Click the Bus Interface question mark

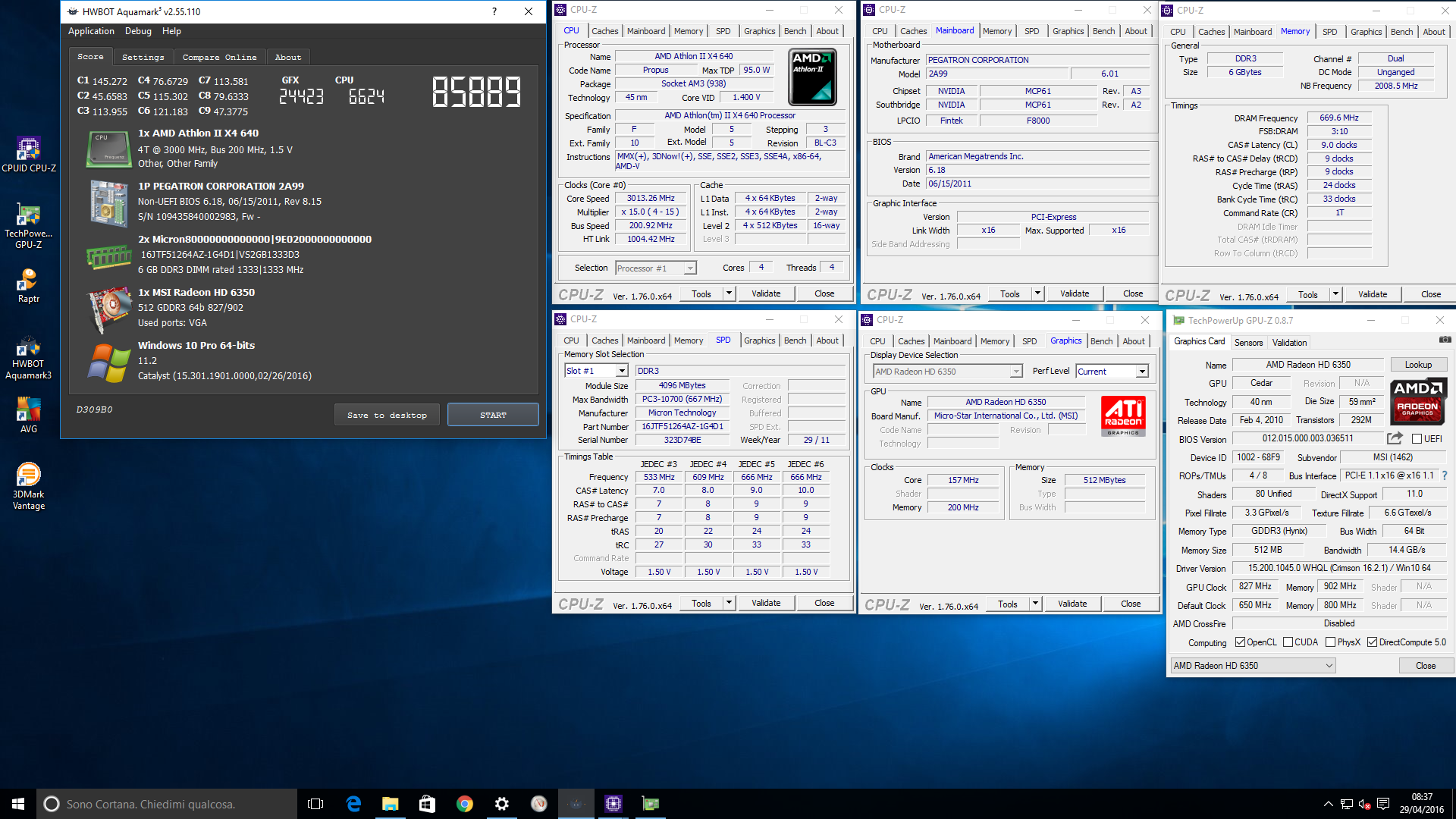tap(1444, 475)
